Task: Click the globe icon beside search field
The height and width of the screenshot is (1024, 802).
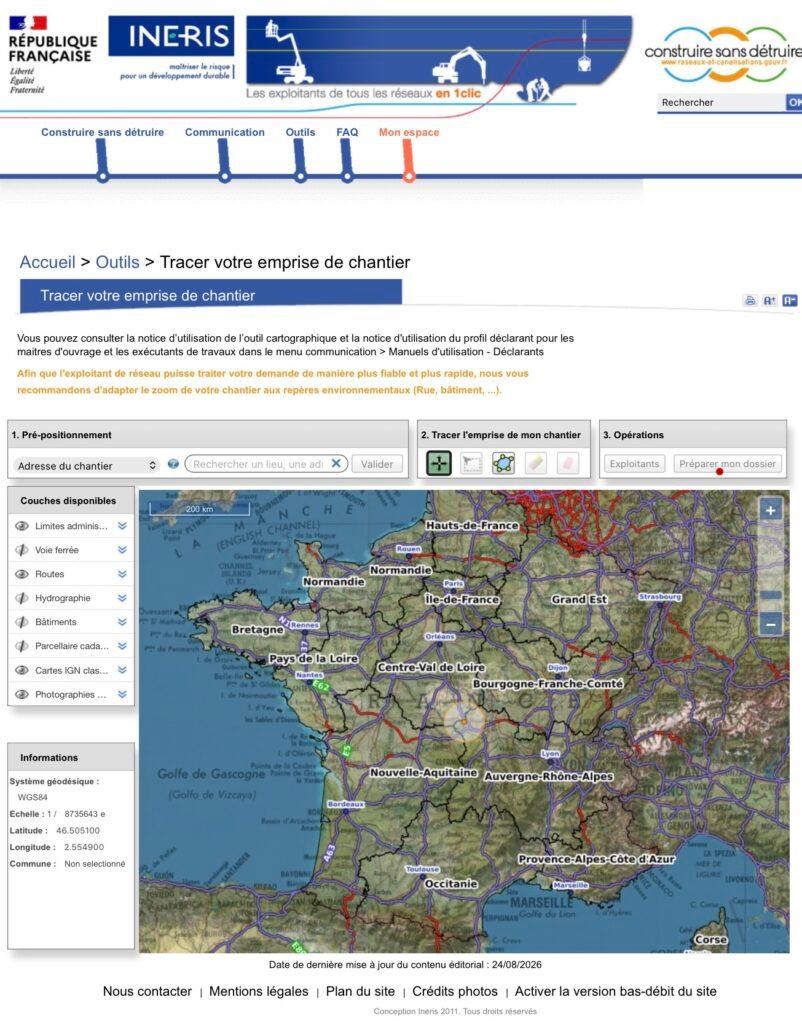Action: pos(173,464)
